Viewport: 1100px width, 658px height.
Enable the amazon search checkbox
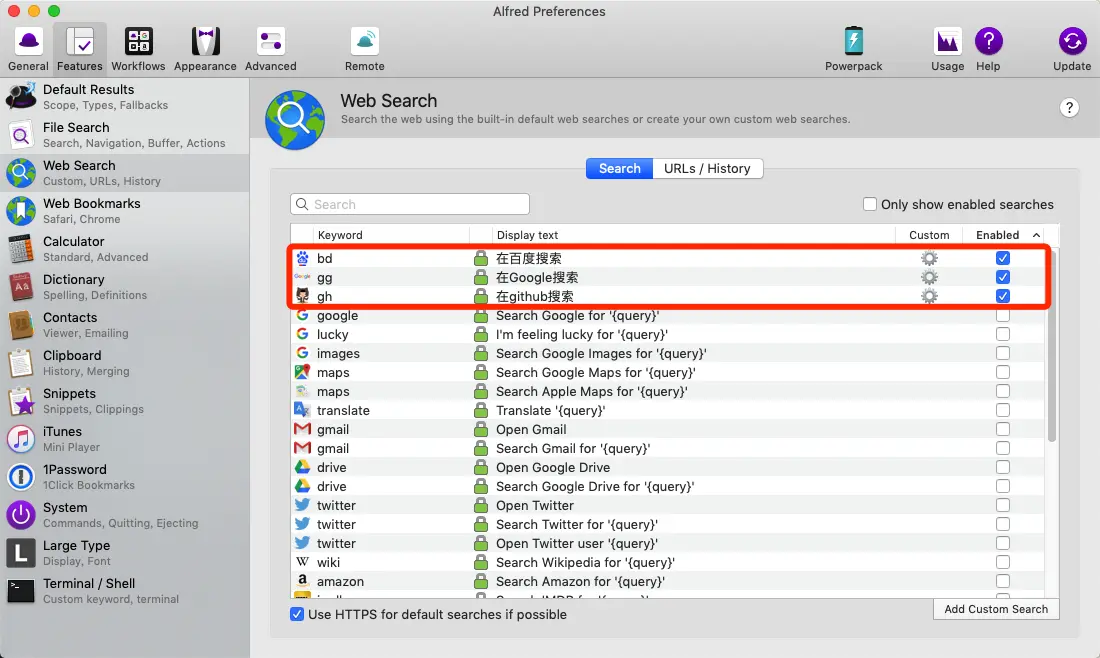(x=1002, y=581)
